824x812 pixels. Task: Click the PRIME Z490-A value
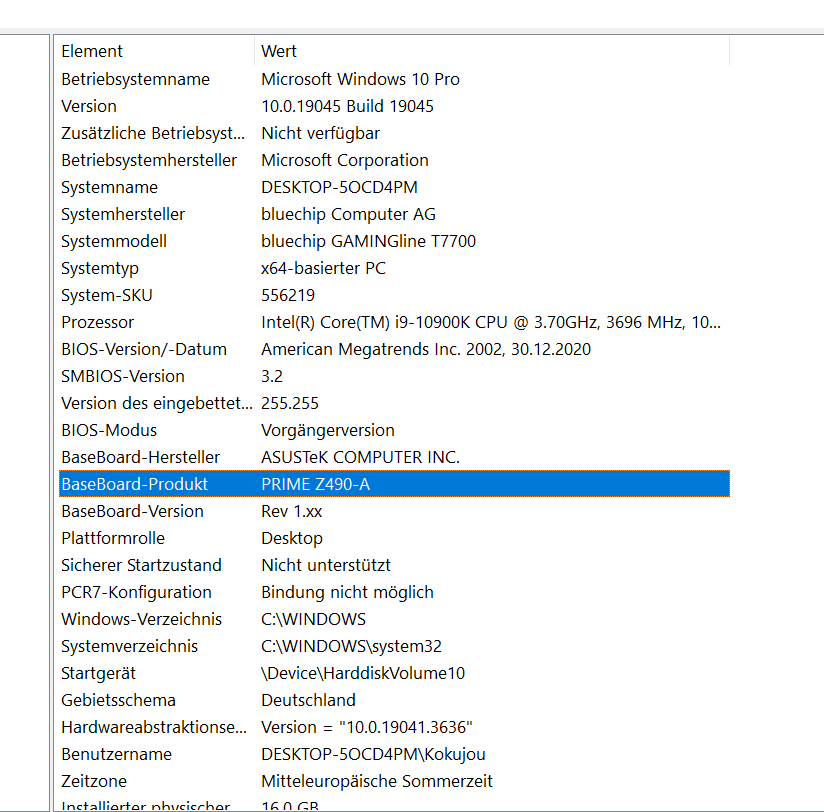(315, 484)
